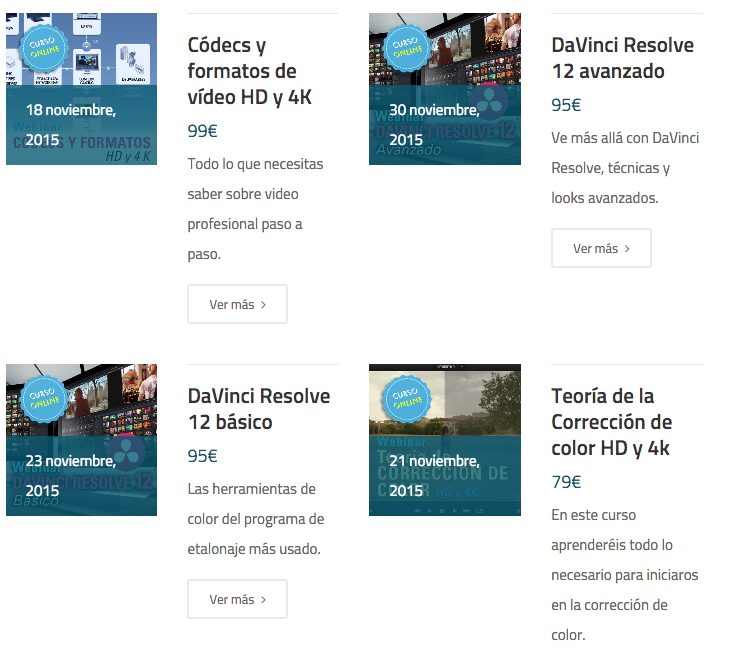Click 'Curso Online' badge on the básico thumbnail

44,399
